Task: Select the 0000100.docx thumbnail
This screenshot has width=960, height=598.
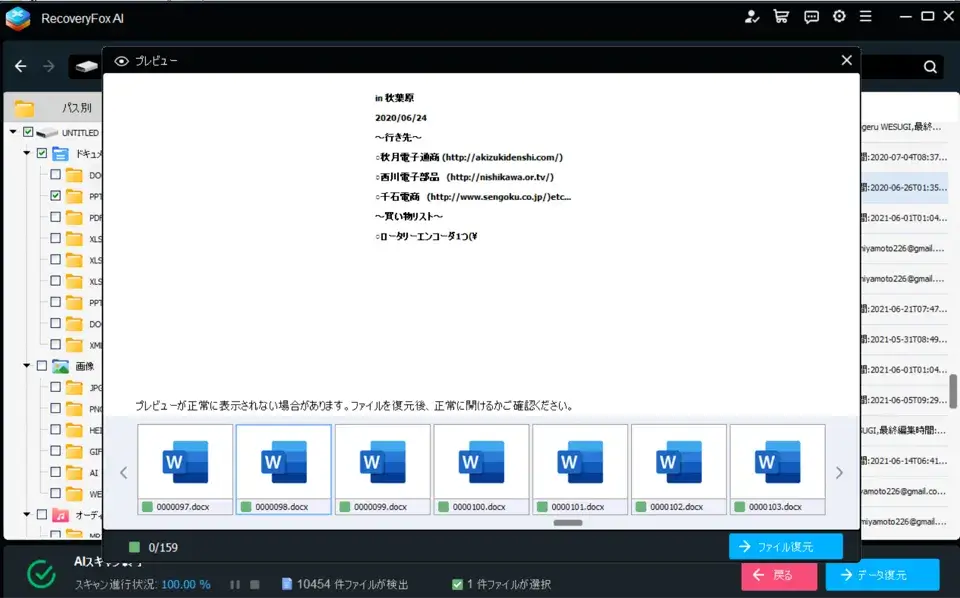Action: click(x=481, y=469)
